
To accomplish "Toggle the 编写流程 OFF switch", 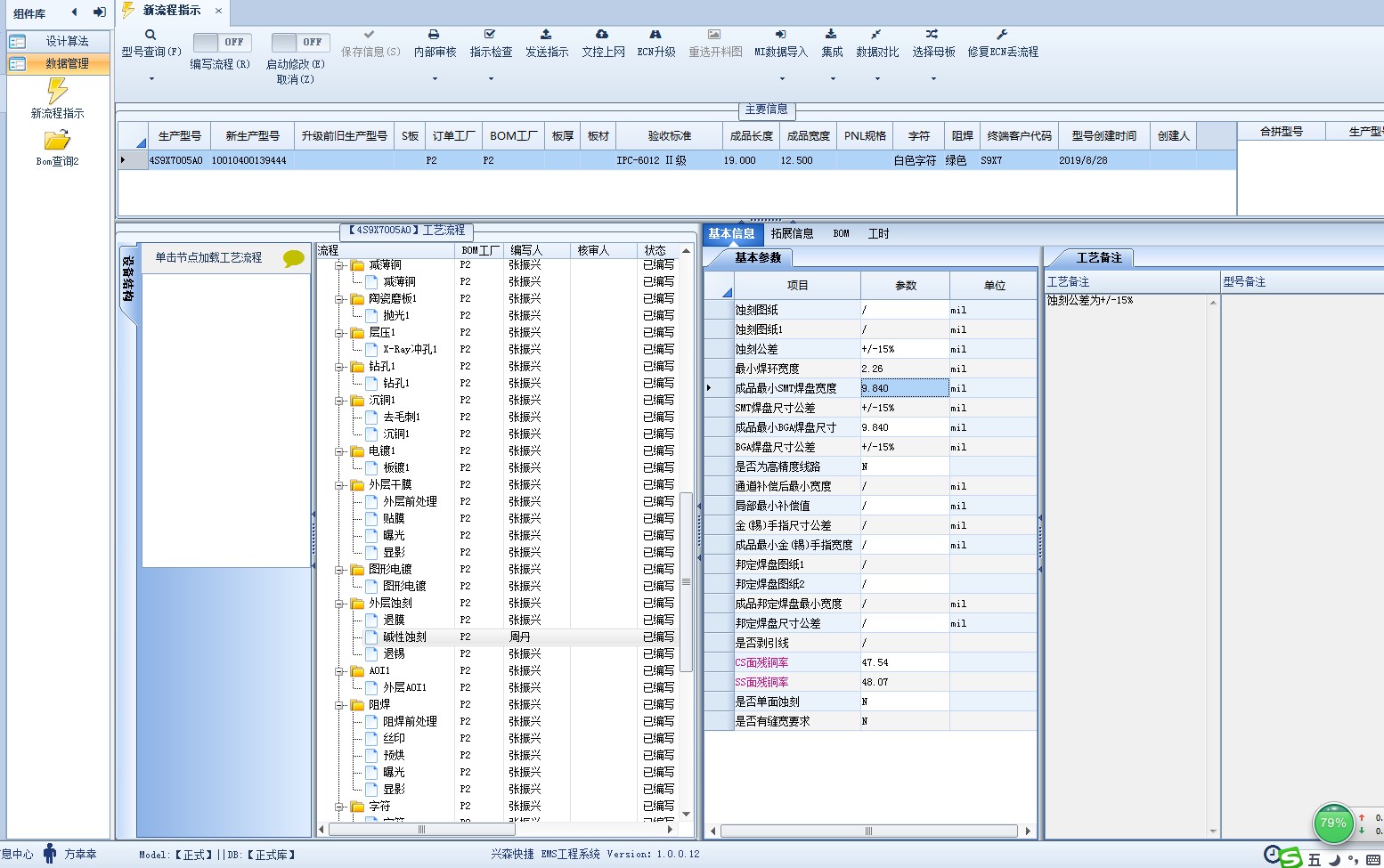I will [x=222, y=42].
